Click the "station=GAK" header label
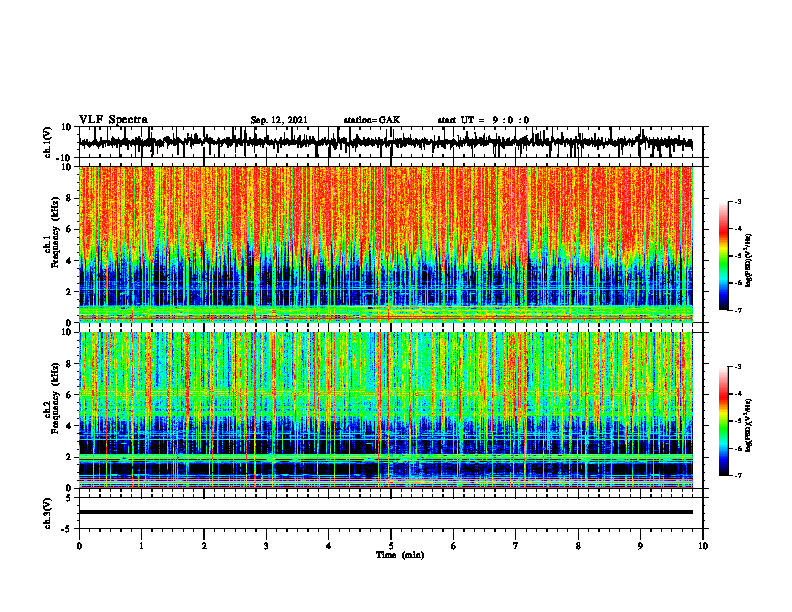792x612 pixels. pyautogui.click(x=372, y=120)
